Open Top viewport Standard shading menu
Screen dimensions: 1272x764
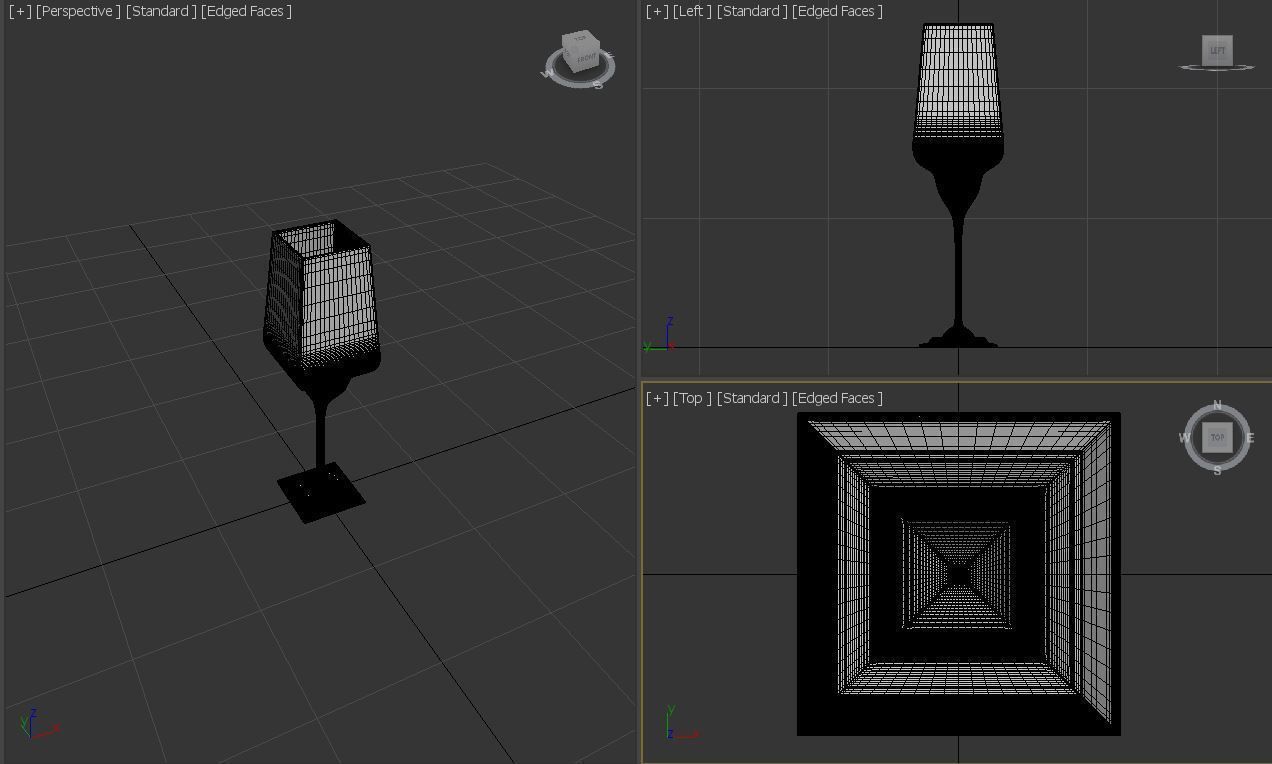tap(752, 398)
